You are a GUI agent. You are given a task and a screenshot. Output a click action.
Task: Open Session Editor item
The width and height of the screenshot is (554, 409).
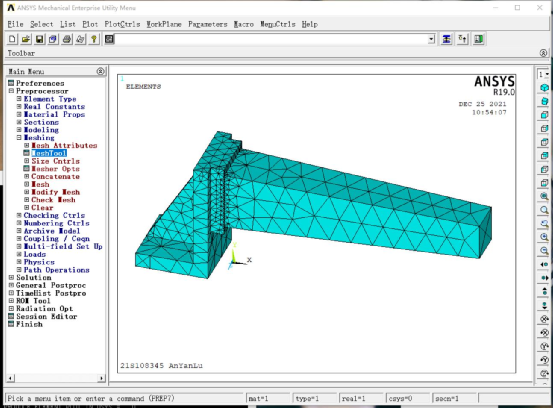(46, 316)
